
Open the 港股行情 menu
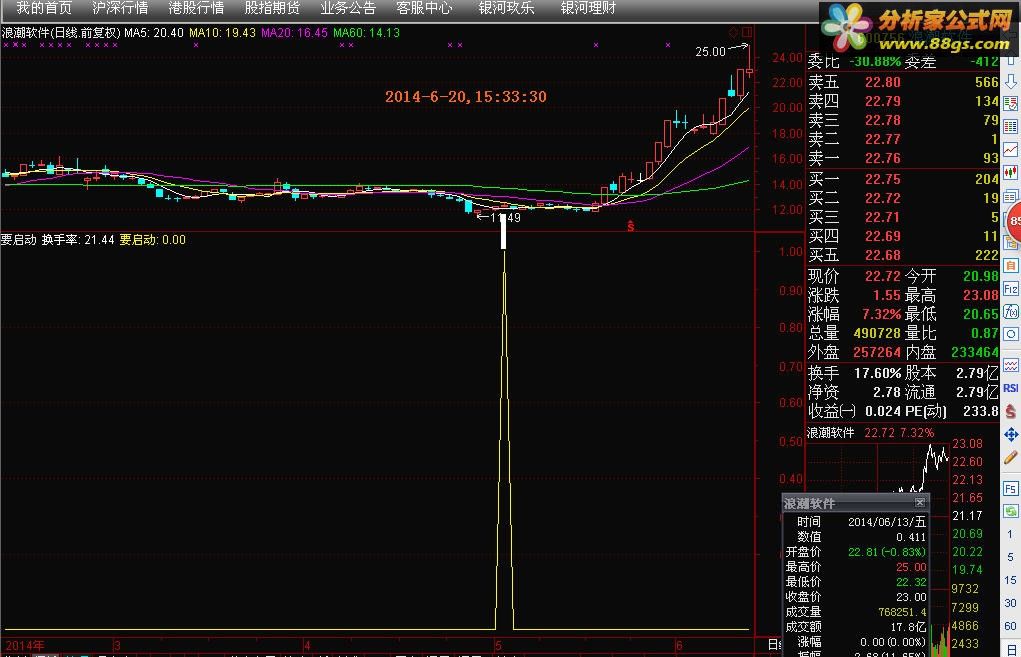pyautogui.click(x=196, y=8)
